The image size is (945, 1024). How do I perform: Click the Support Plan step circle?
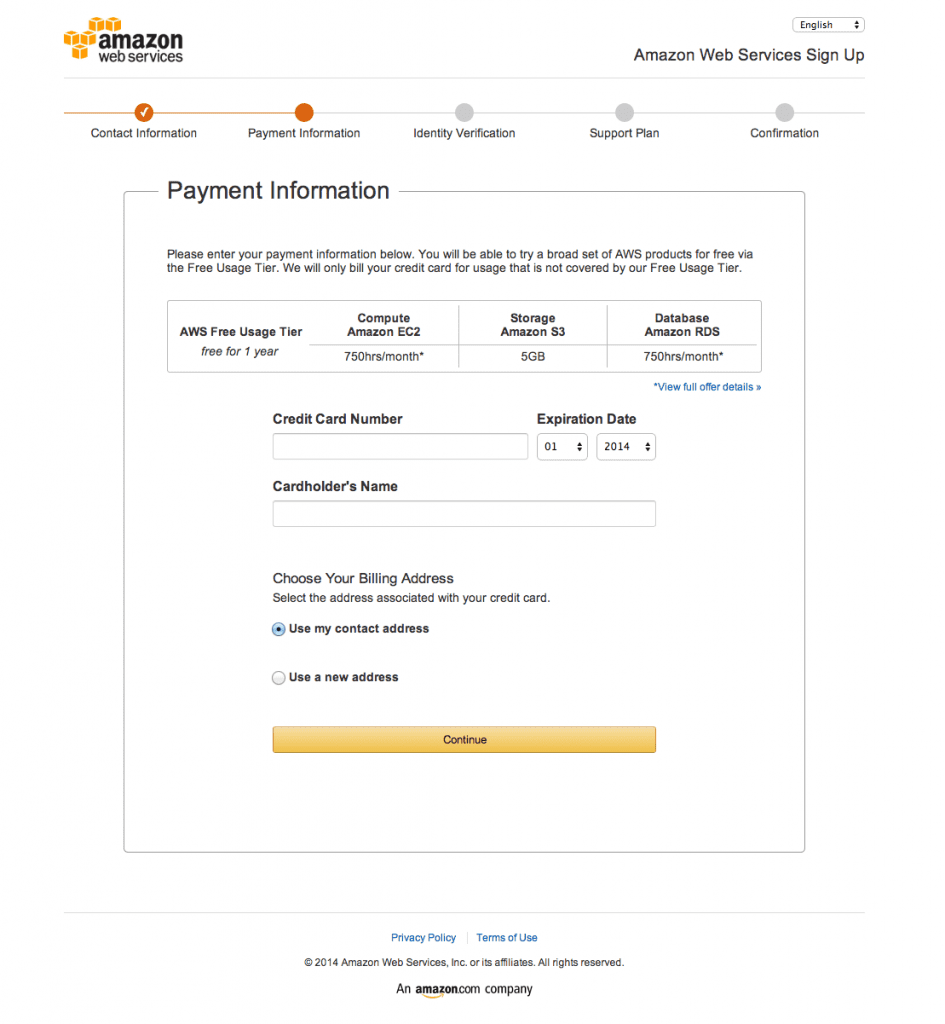(x=624, y=112)
